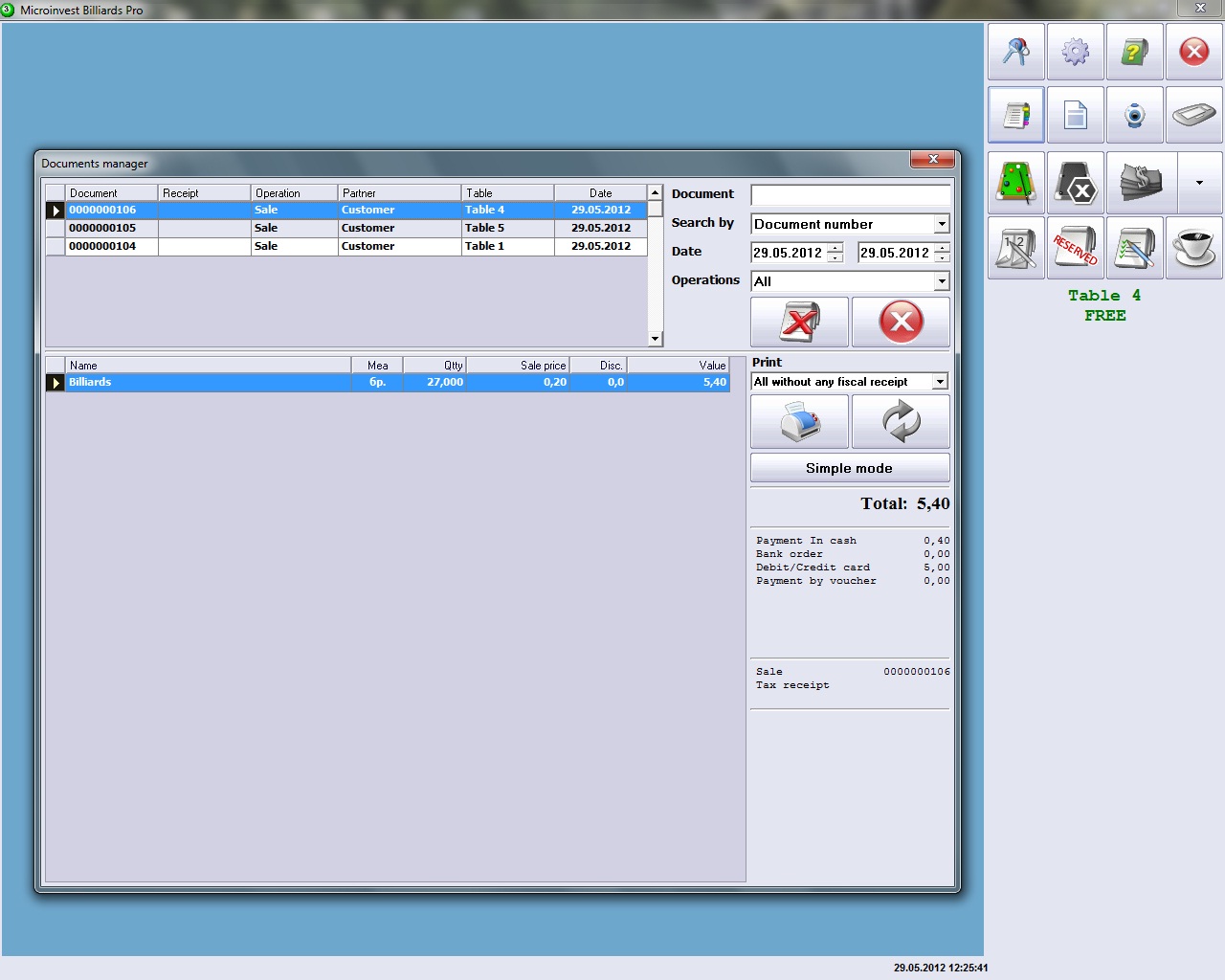1225x980 pixels.
Task: Open settings with the gear icon
Action: tap(1076, 52)
